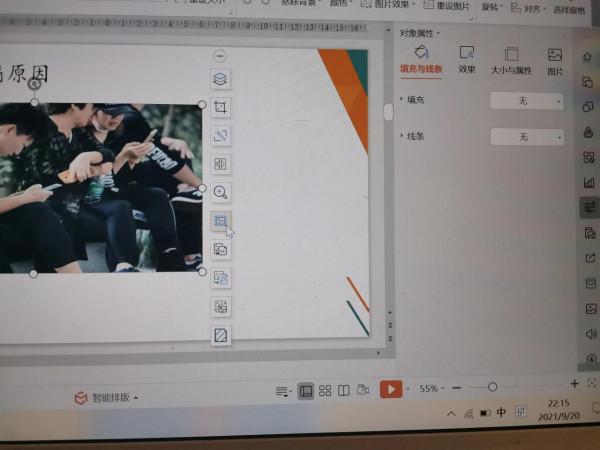
Task: Open the 选择窗格 selection pane
Action: [x=569, y=9]
